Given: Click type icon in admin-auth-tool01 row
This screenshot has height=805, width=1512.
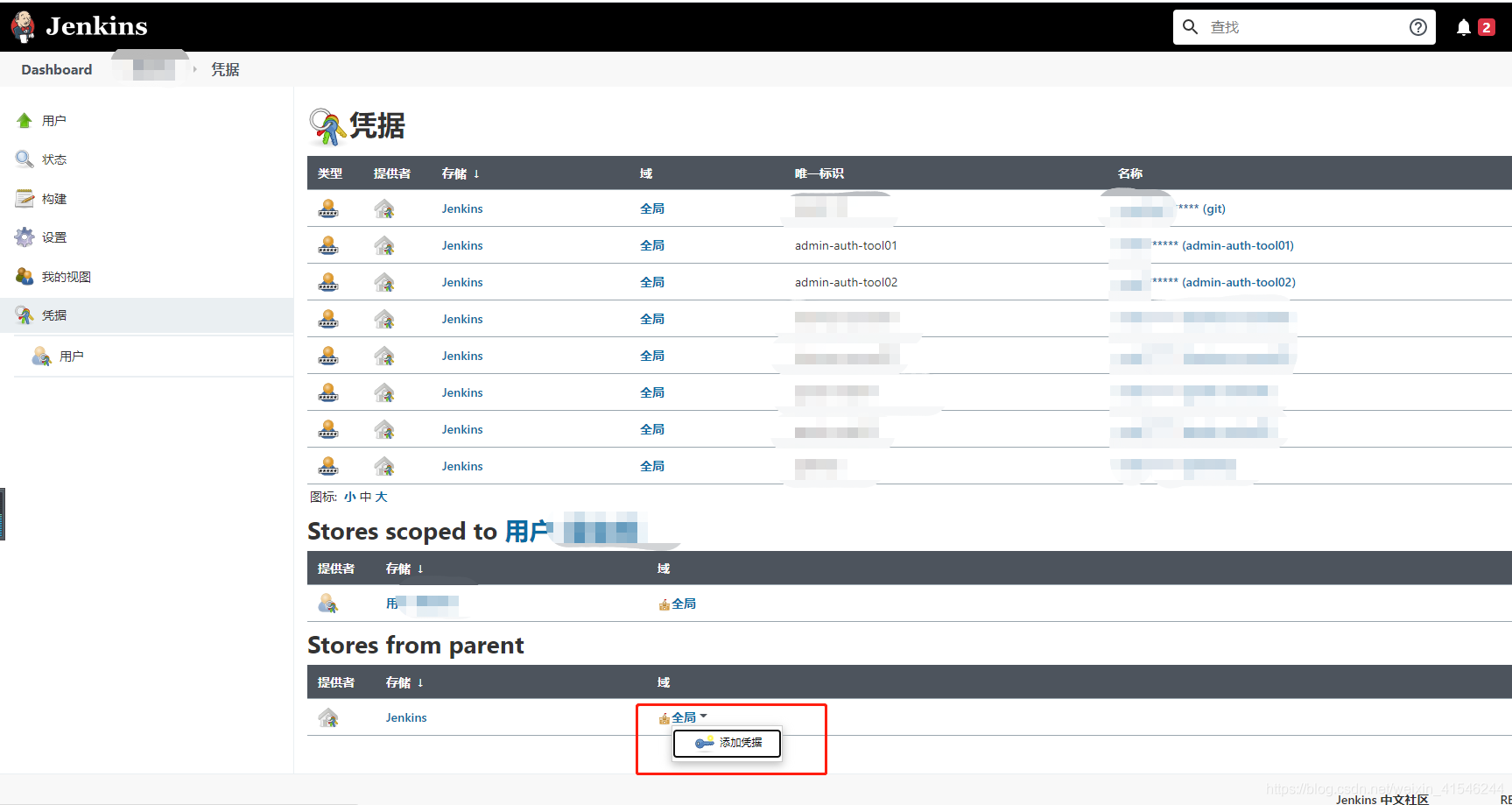Looking at the screenshot, I should [328, 245].
